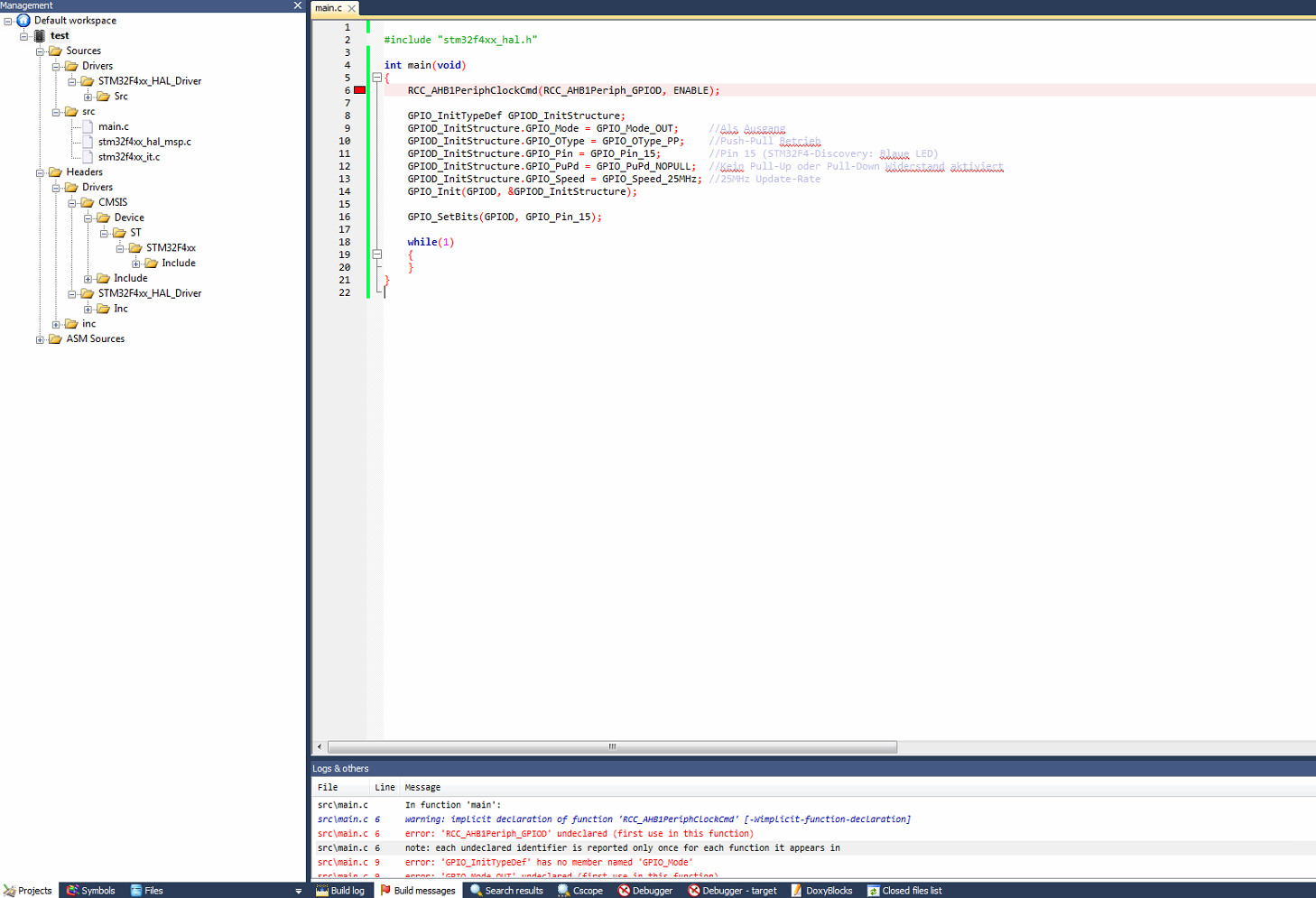The height and width of the screenshot is (898, 1316).
Task: Switch to the Files tab
Action: [x=146, y=891]
